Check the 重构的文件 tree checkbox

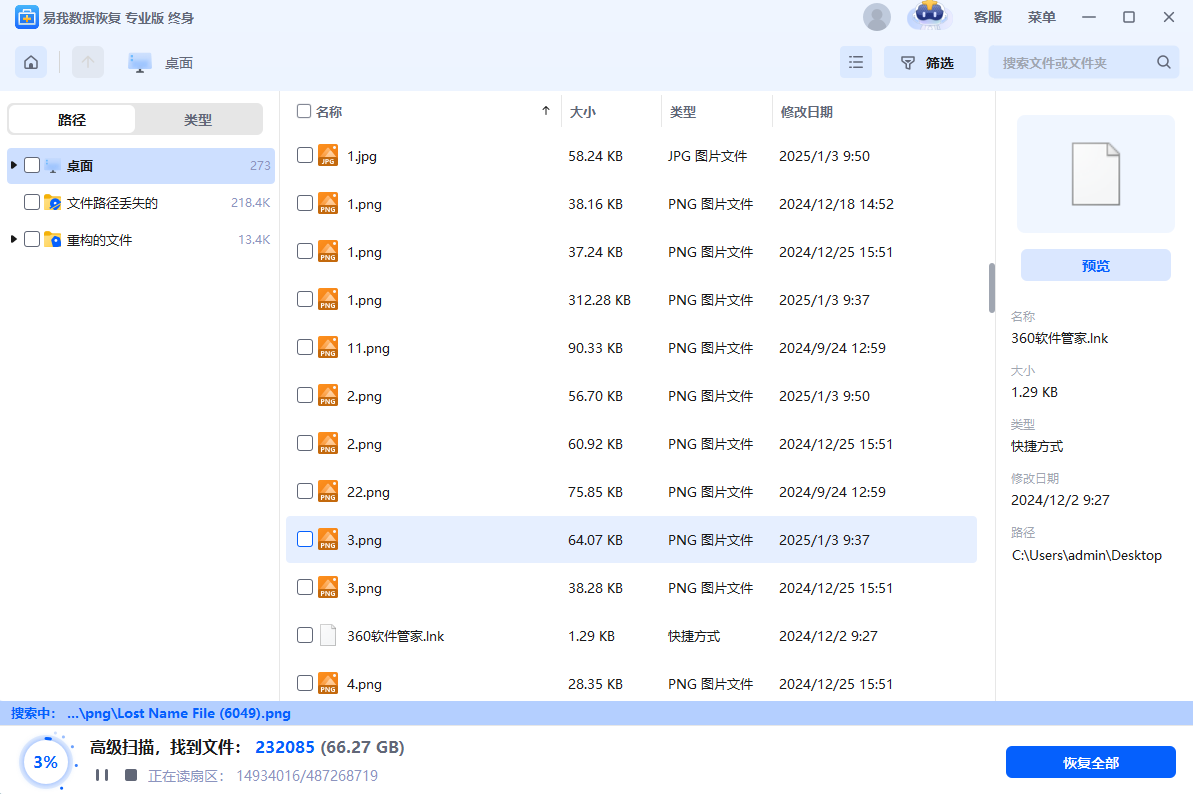point(32,240)
